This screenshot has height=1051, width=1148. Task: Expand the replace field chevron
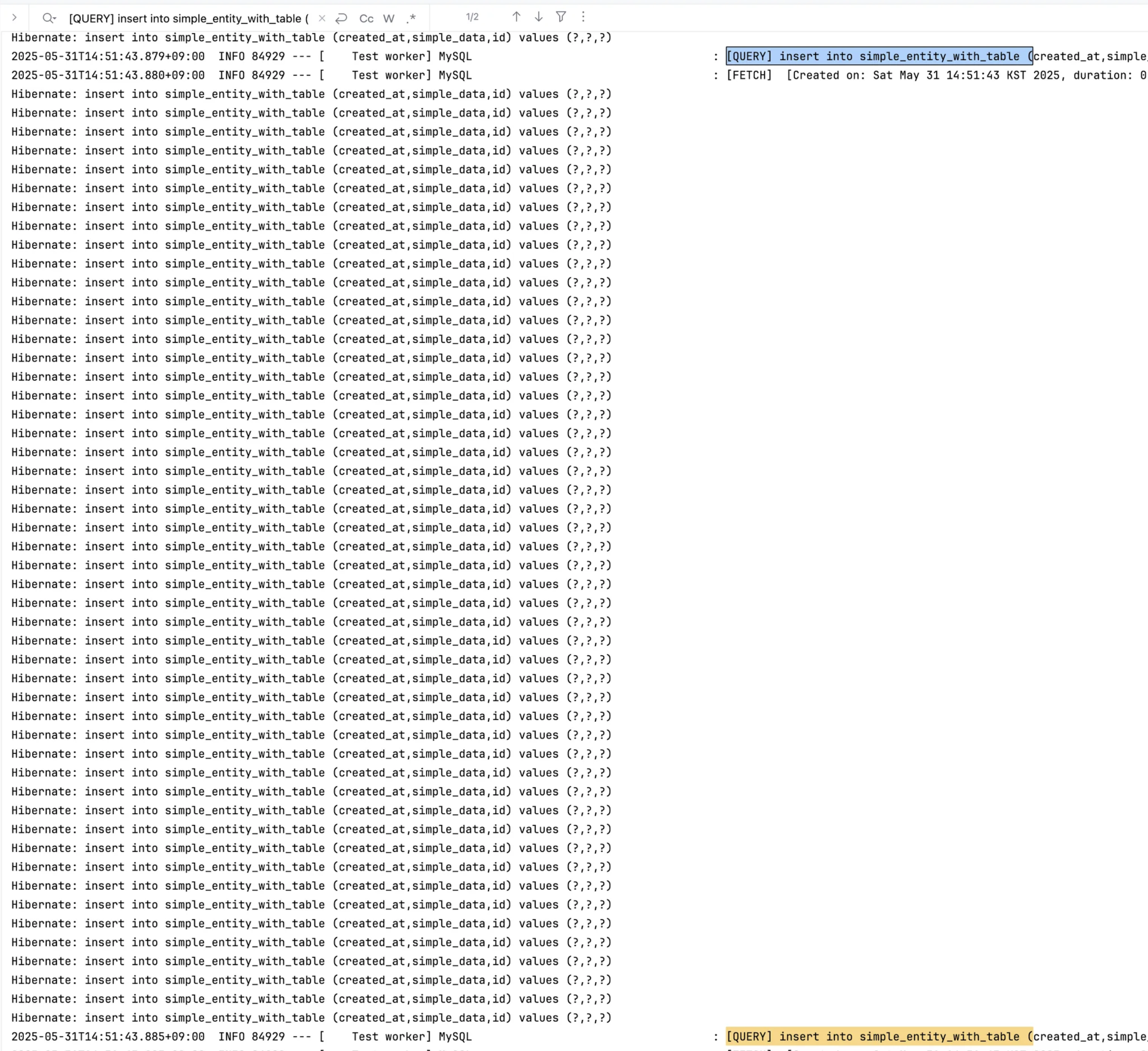tap(14, 18)
